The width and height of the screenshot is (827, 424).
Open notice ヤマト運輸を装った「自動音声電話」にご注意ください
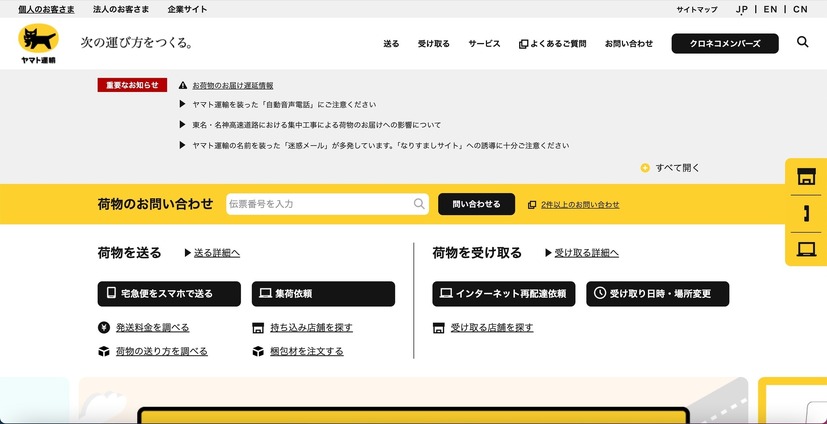[284, 104]
